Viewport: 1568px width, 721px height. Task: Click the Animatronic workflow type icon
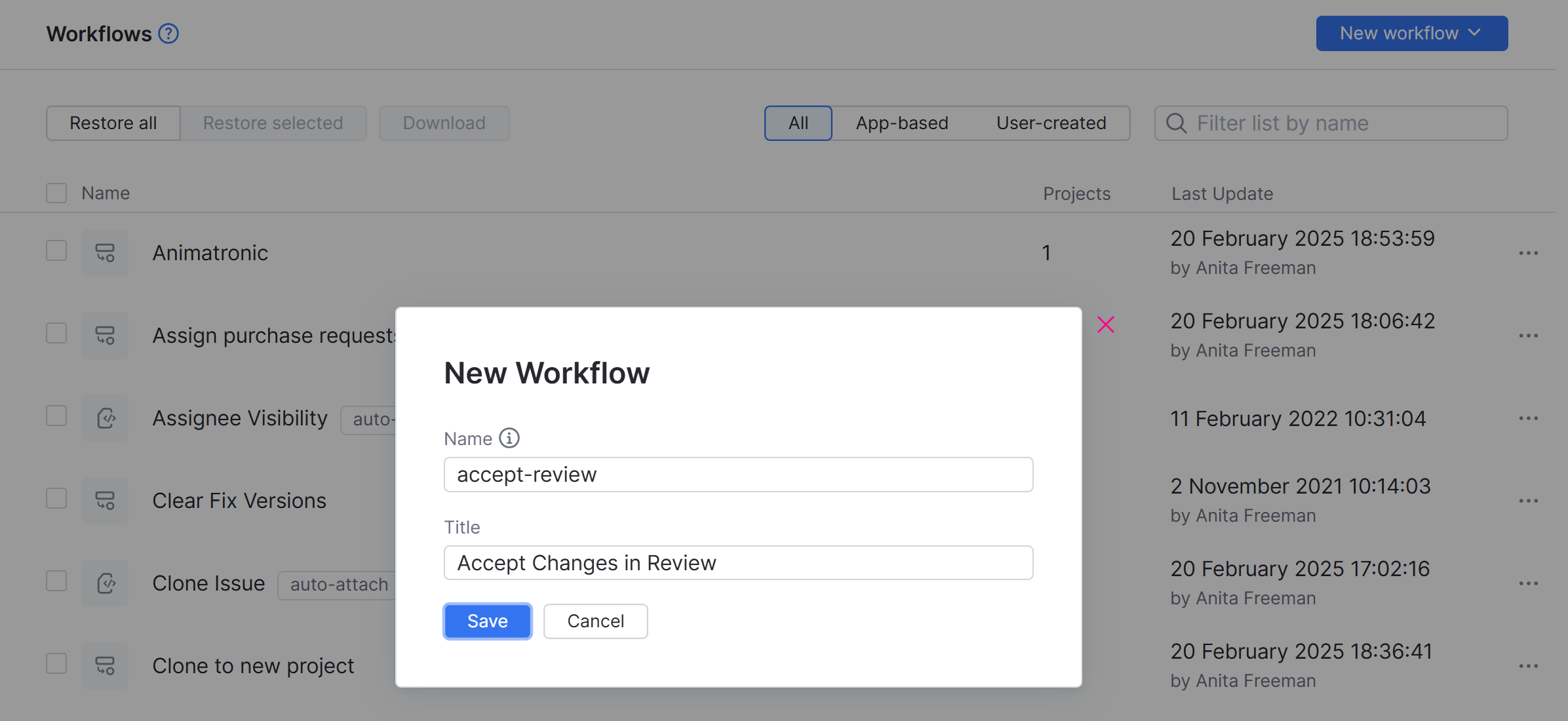105,253
